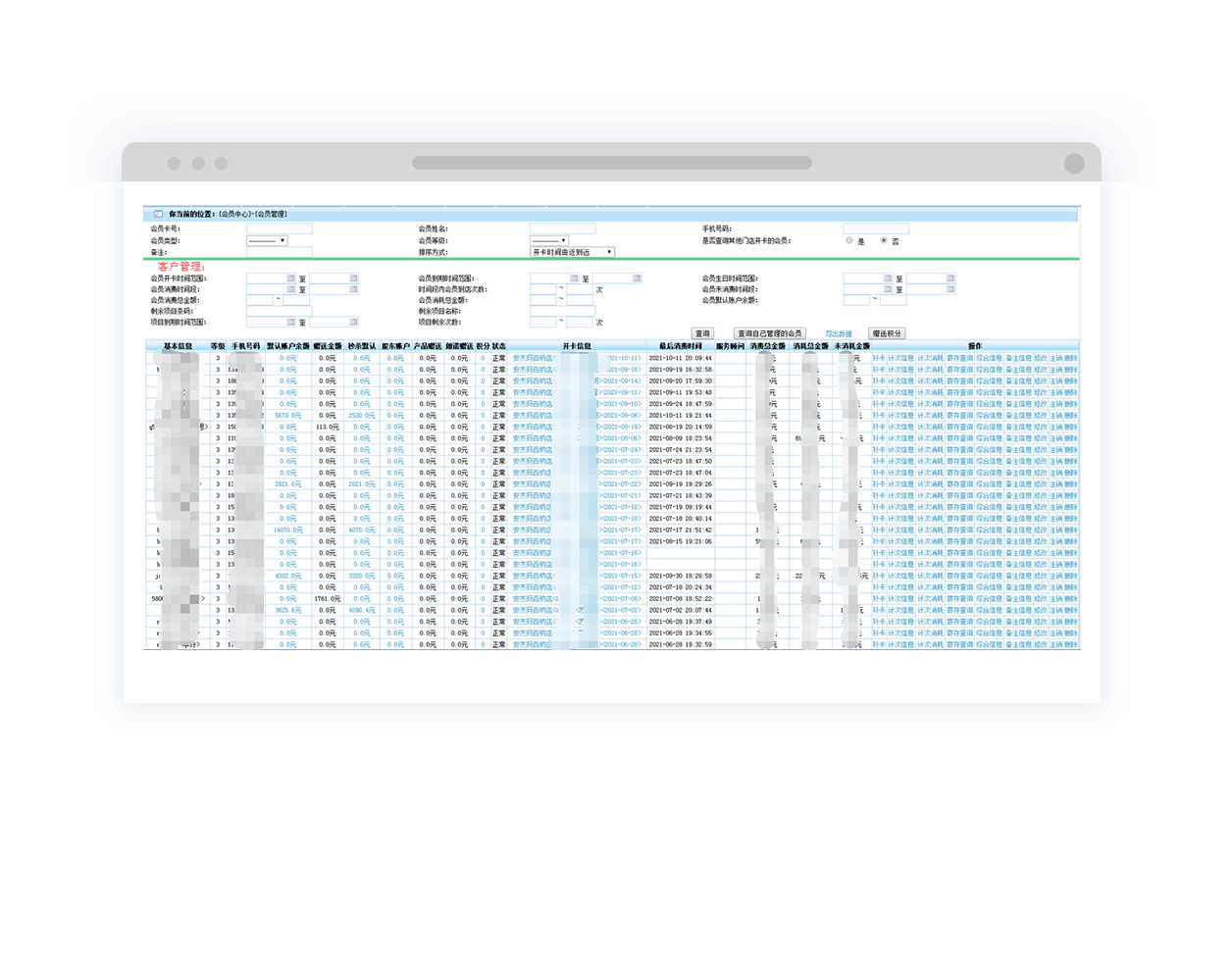Open calendar for 项目到期时间范围 start date
This screenshot has width=1232, height=959.
[x=290, y=322]
